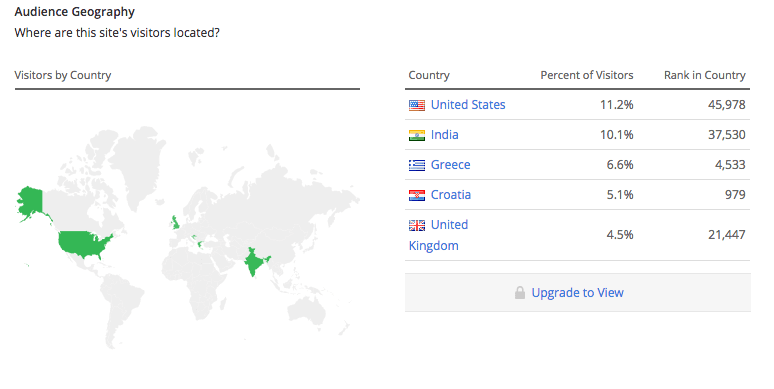The width and height of the screenshot is (774, 389).
Task: Open the India country link
Action: point(444,135)
